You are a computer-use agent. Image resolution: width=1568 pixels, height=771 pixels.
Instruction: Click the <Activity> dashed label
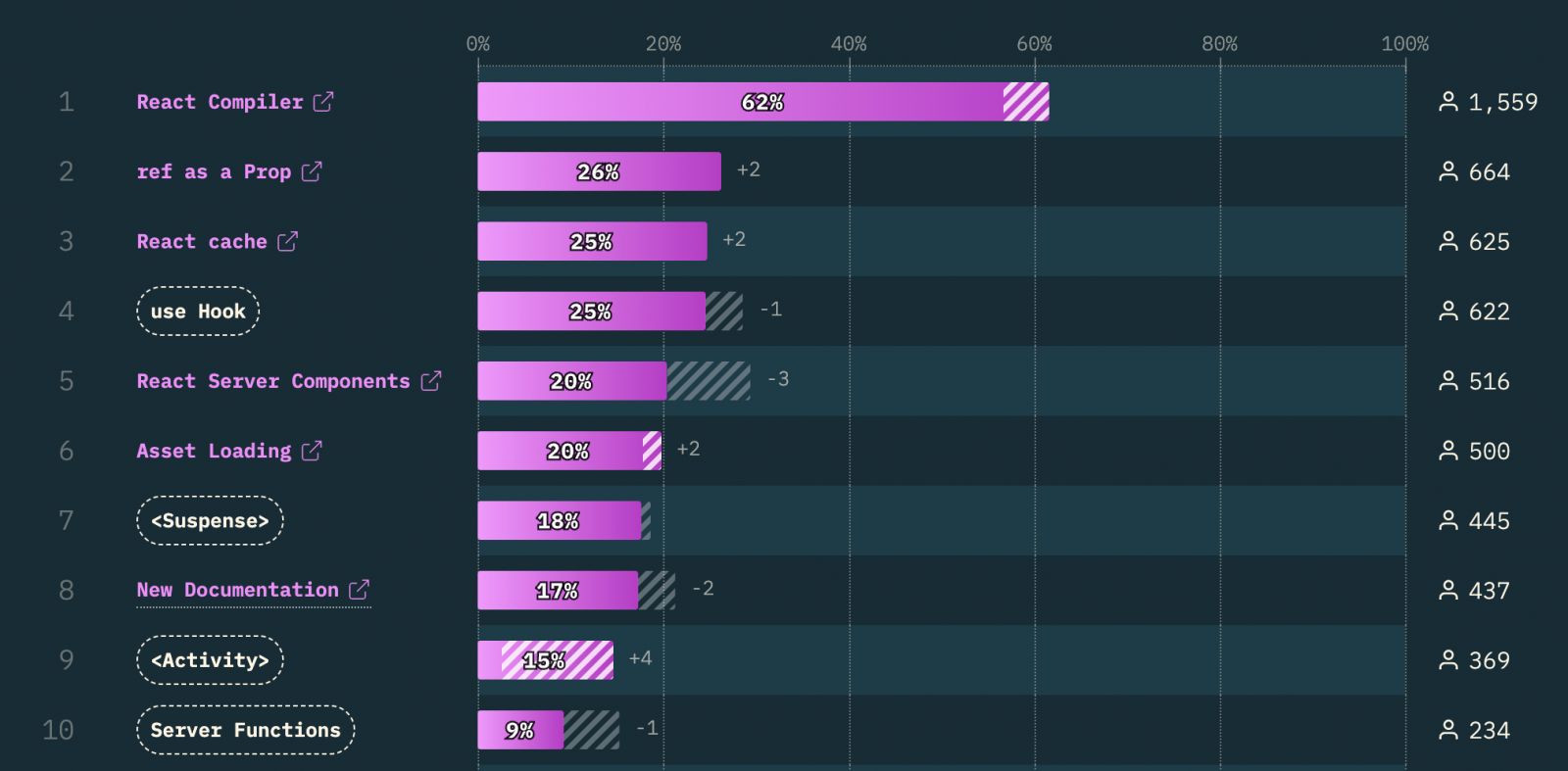click(210, 660)
